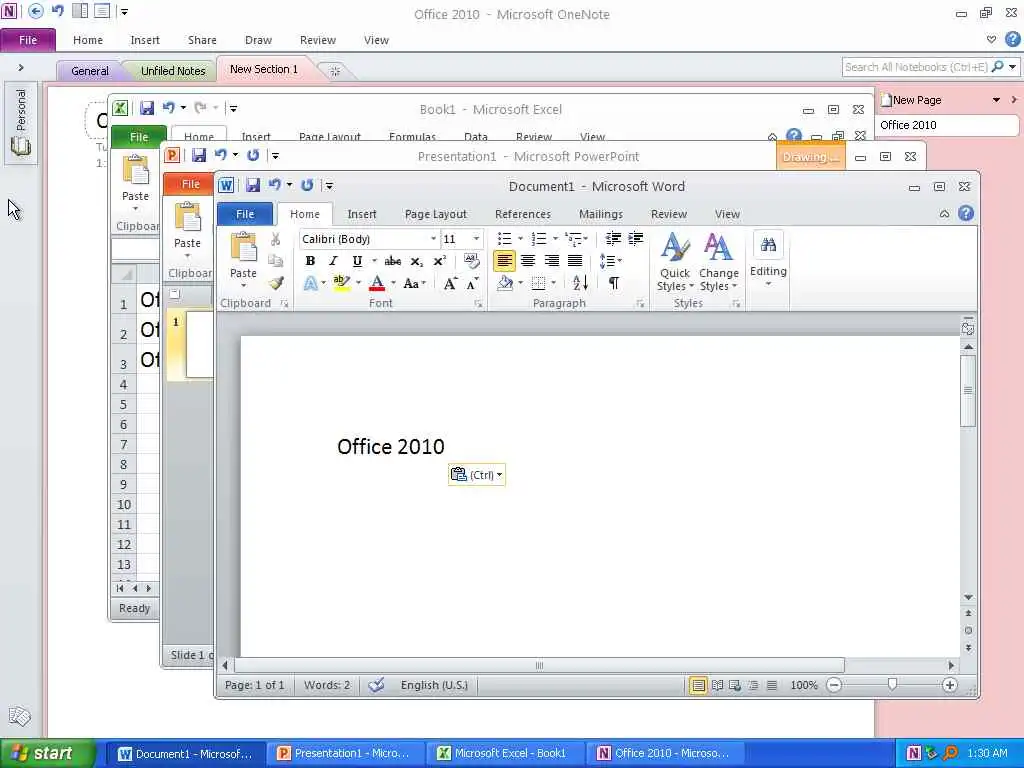
Task: Toggle Superscript in Word ribbon
Action: (x=440, y=261)
